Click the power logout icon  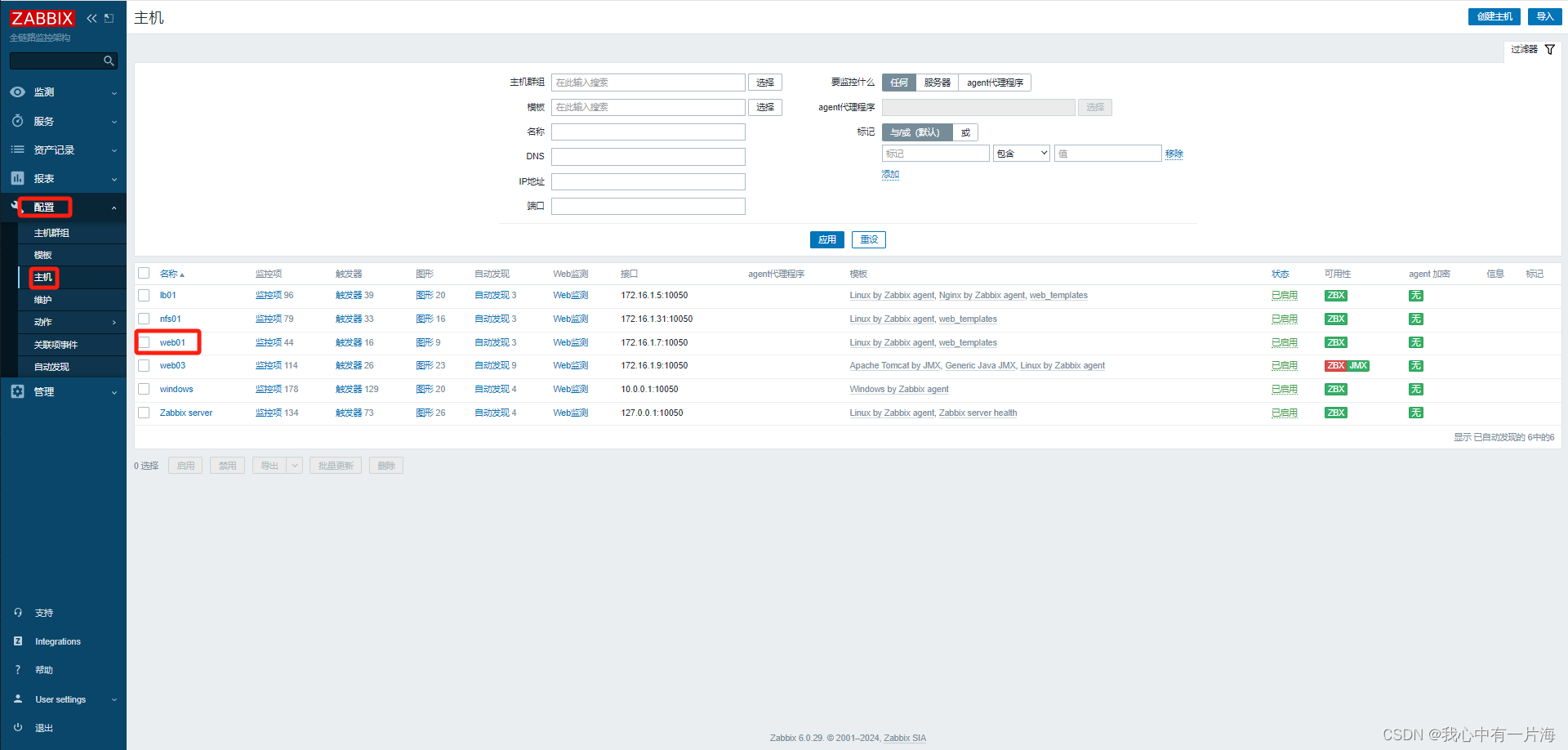tap(18, 727)
